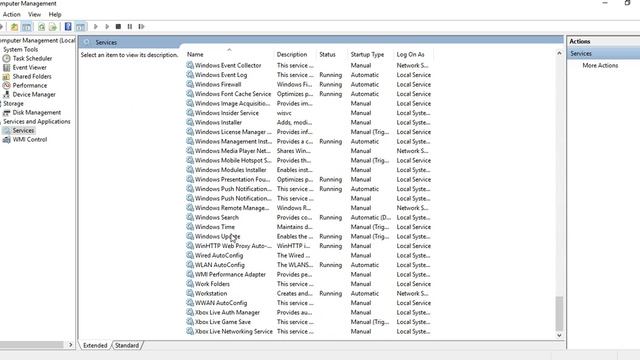
Task: Click the Refresh toolbar icon
Action: tap(41, 27)
